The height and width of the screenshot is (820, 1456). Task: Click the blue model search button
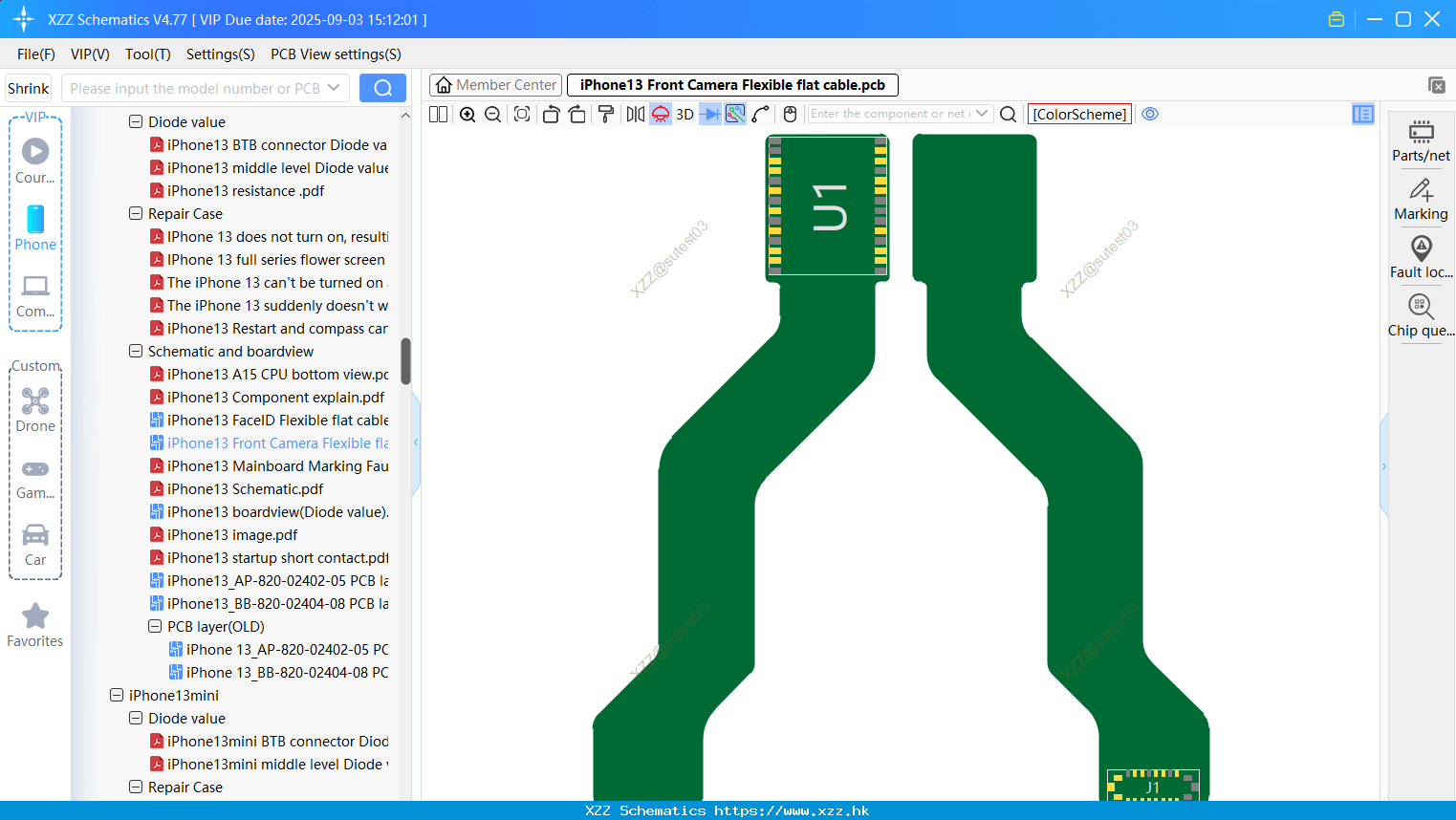(382, 88)
